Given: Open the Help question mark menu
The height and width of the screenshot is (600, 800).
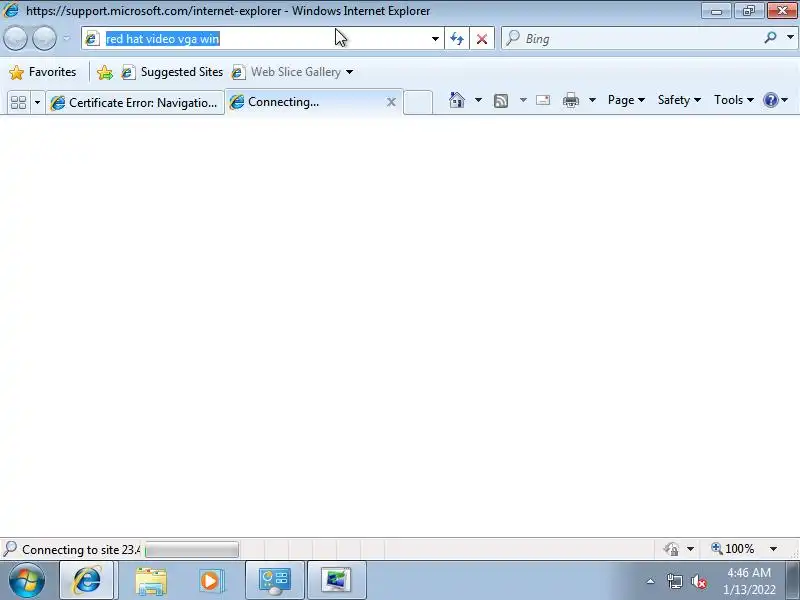Looking at the screenshot, I should point(776,100).
